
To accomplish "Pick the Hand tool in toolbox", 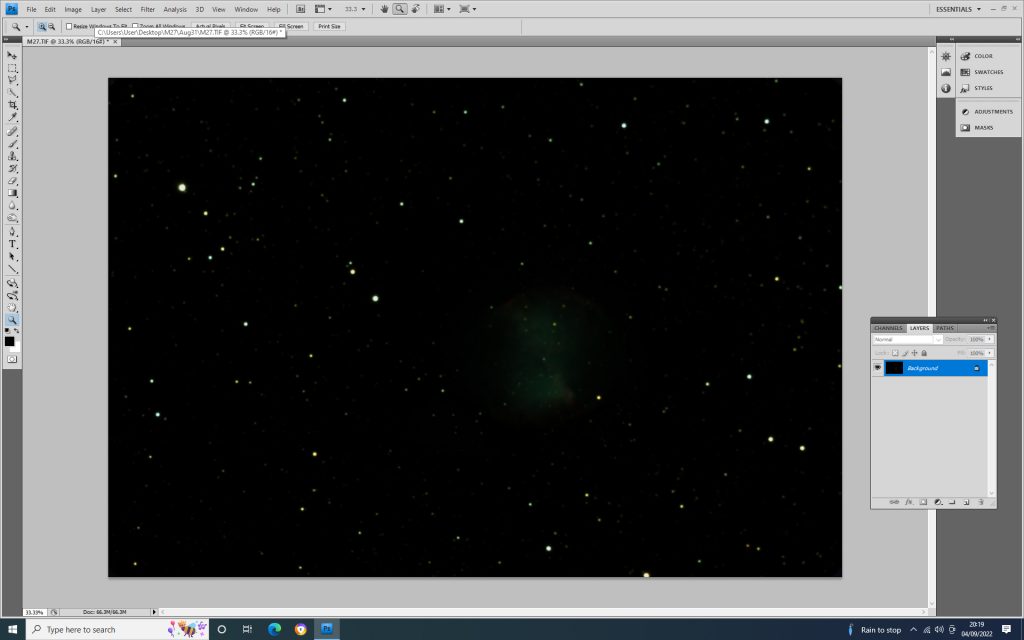I will [x=13, y=308].
